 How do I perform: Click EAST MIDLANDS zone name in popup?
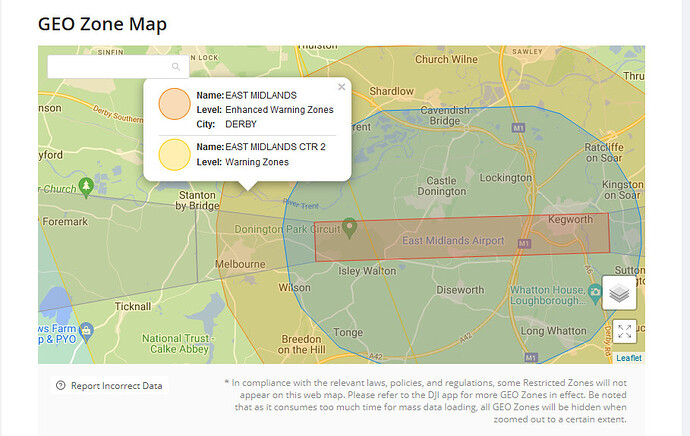[x=261, y=95]
